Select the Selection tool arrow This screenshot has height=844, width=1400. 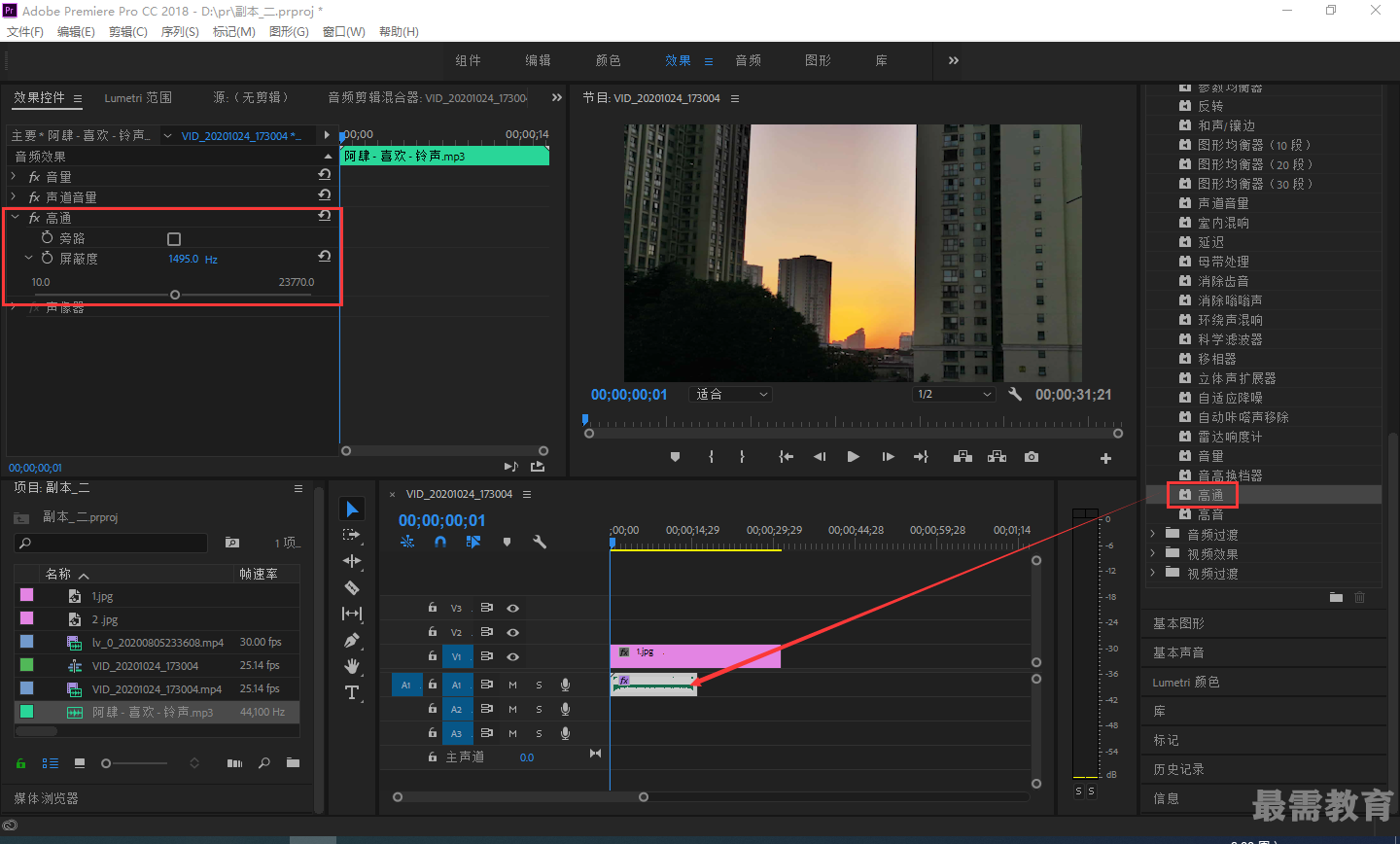[x=352, y=510]
